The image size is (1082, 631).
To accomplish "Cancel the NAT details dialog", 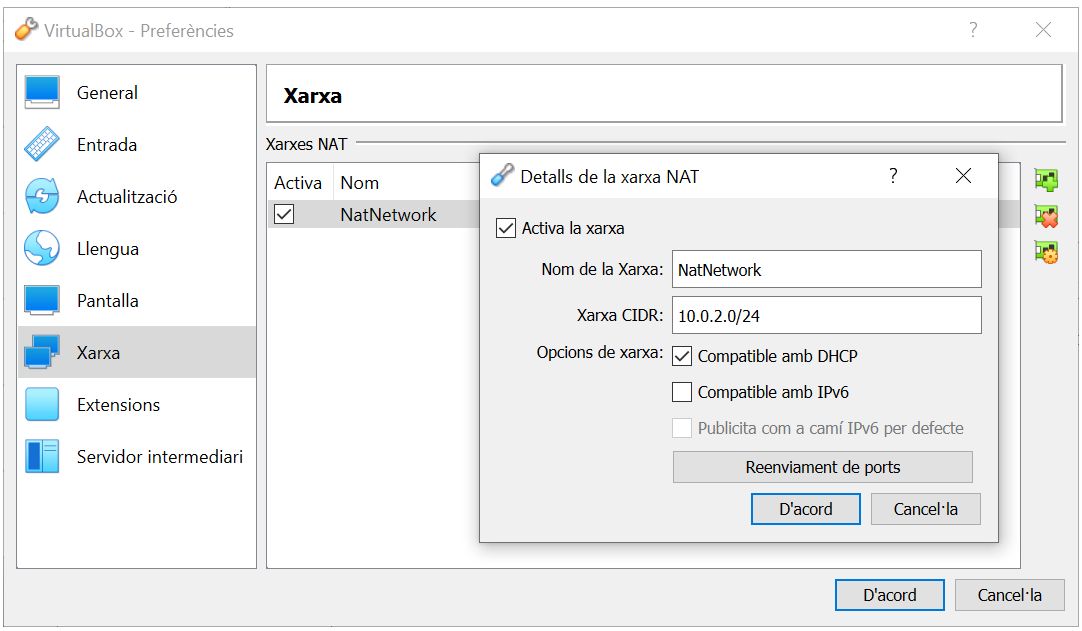I will pyautogui.click(x=925, y=509).
